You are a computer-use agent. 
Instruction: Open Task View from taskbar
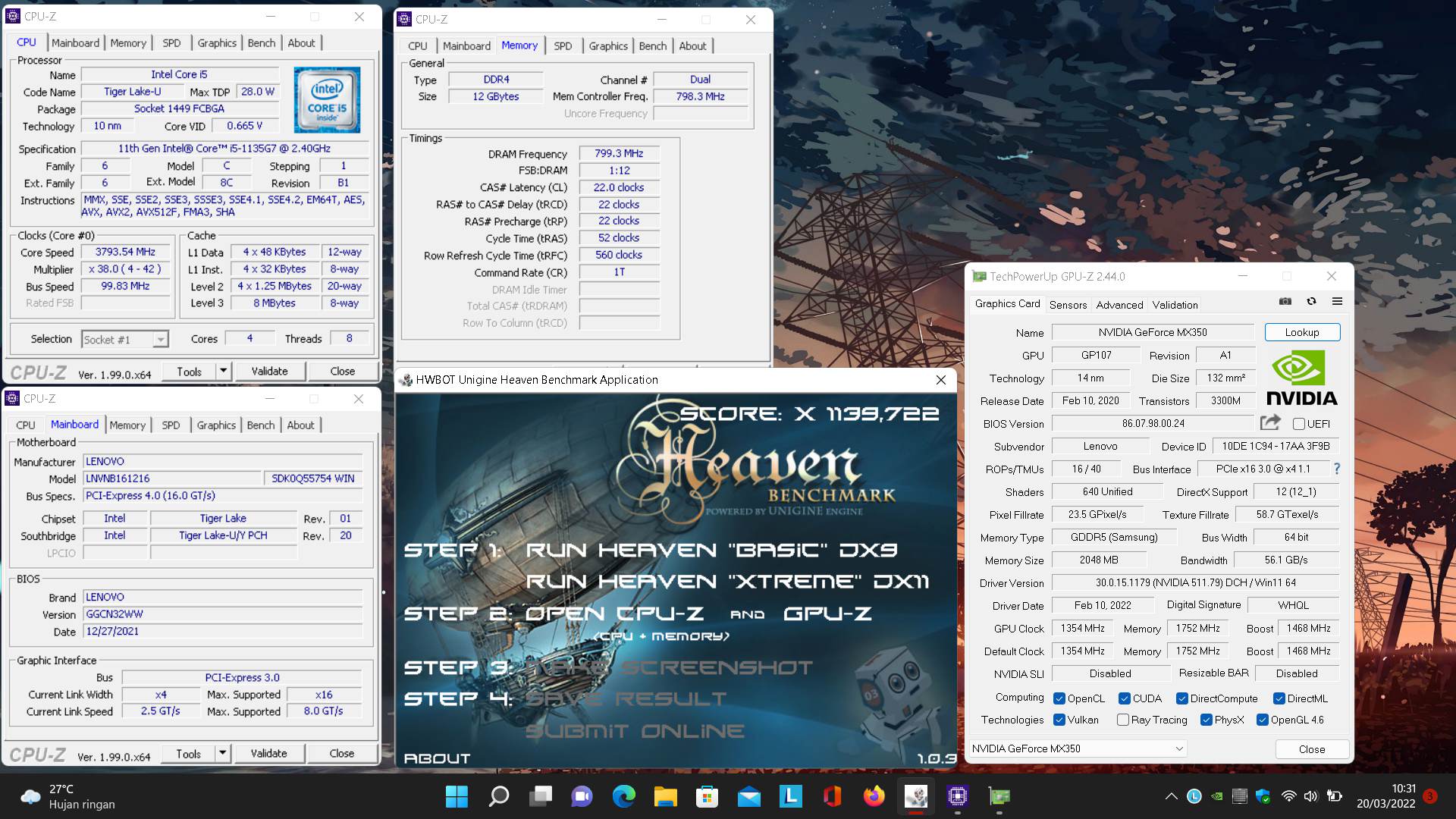point(541,796)
